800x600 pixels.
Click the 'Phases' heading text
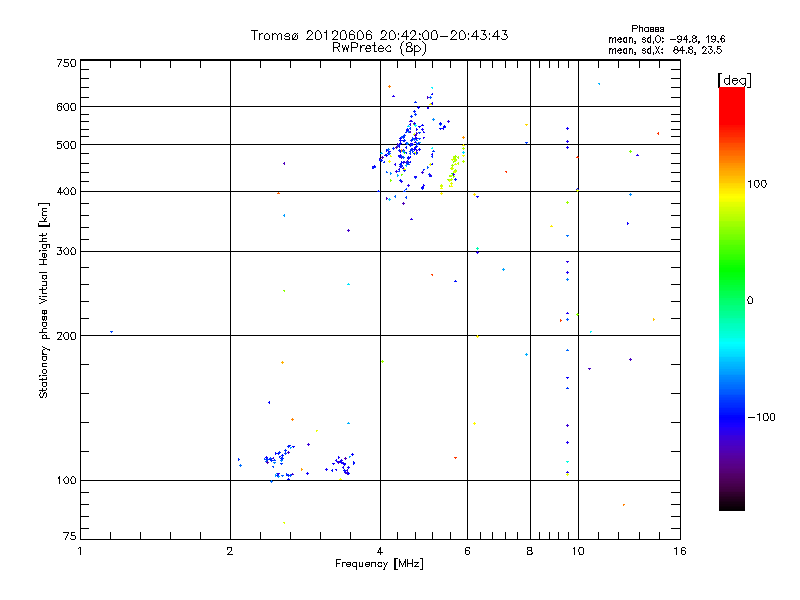click(x=647, y=29)
